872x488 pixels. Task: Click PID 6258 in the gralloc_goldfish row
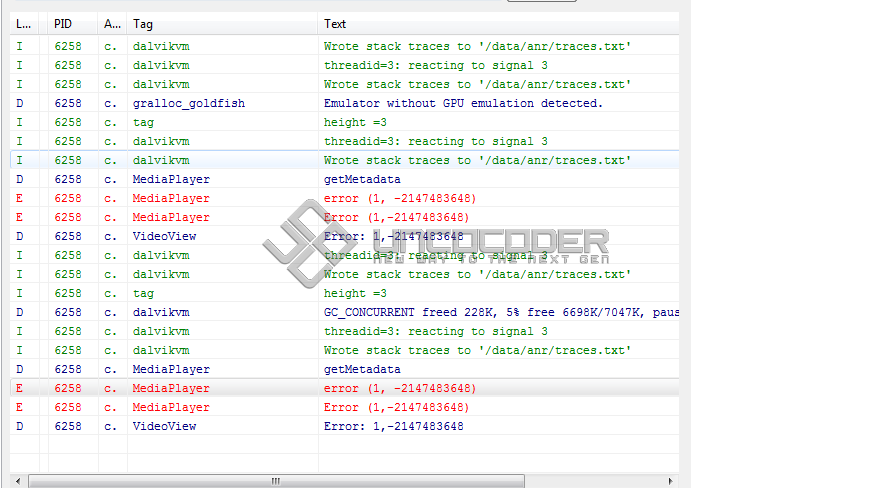click(68, 103)
